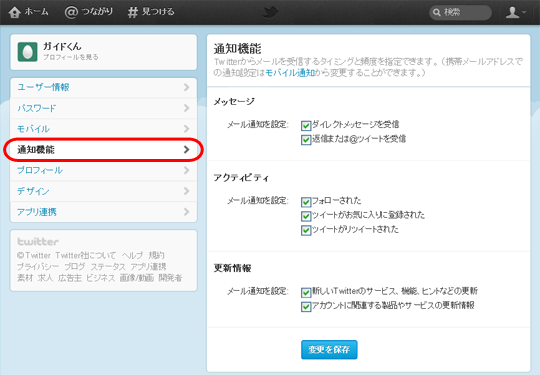Open the アプリ連携 footer link
The width and height of the screenshot is (540, 375).
[148, 267]
